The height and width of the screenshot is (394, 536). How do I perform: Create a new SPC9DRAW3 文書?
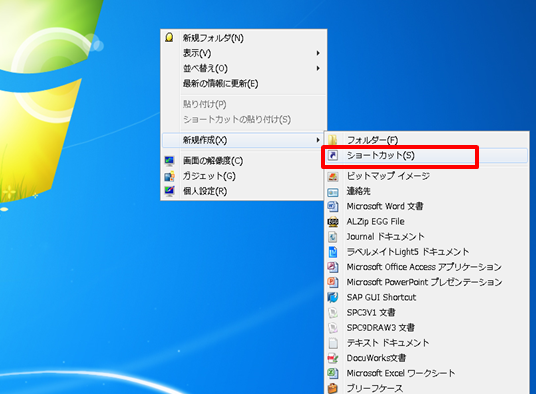(x=426, y=328)
